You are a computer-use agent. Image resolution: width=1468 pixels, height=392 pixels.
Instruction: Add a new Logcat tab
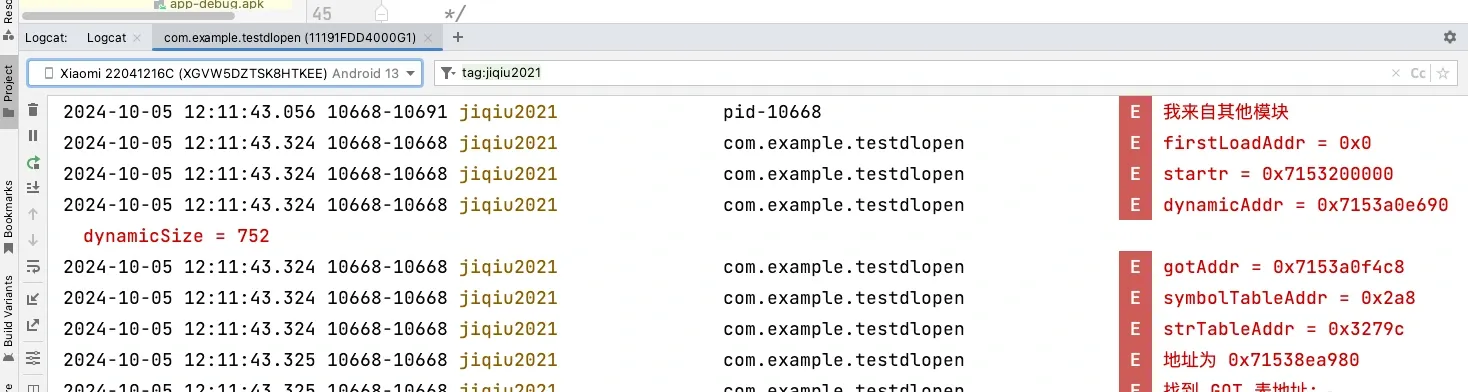[x=458, y=37]
